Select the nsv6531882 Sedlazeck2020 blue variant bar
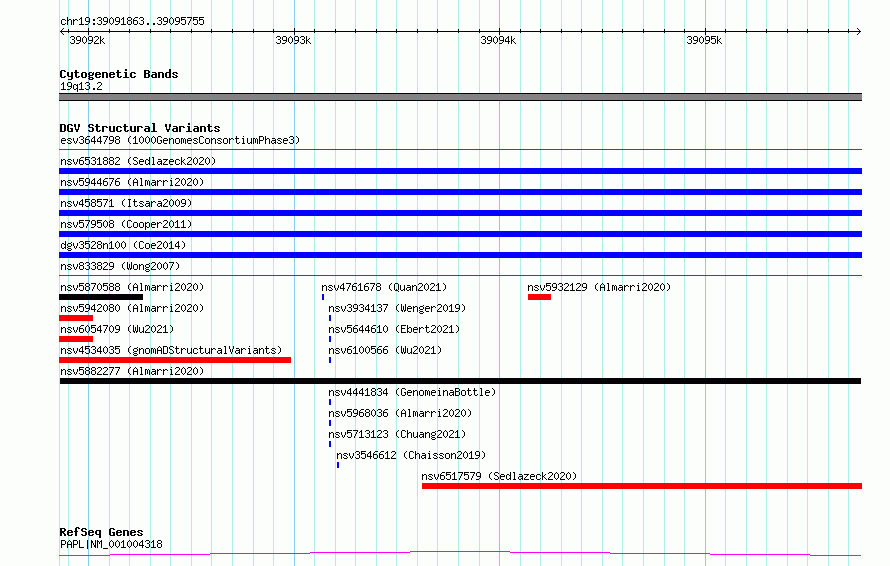 460,171
